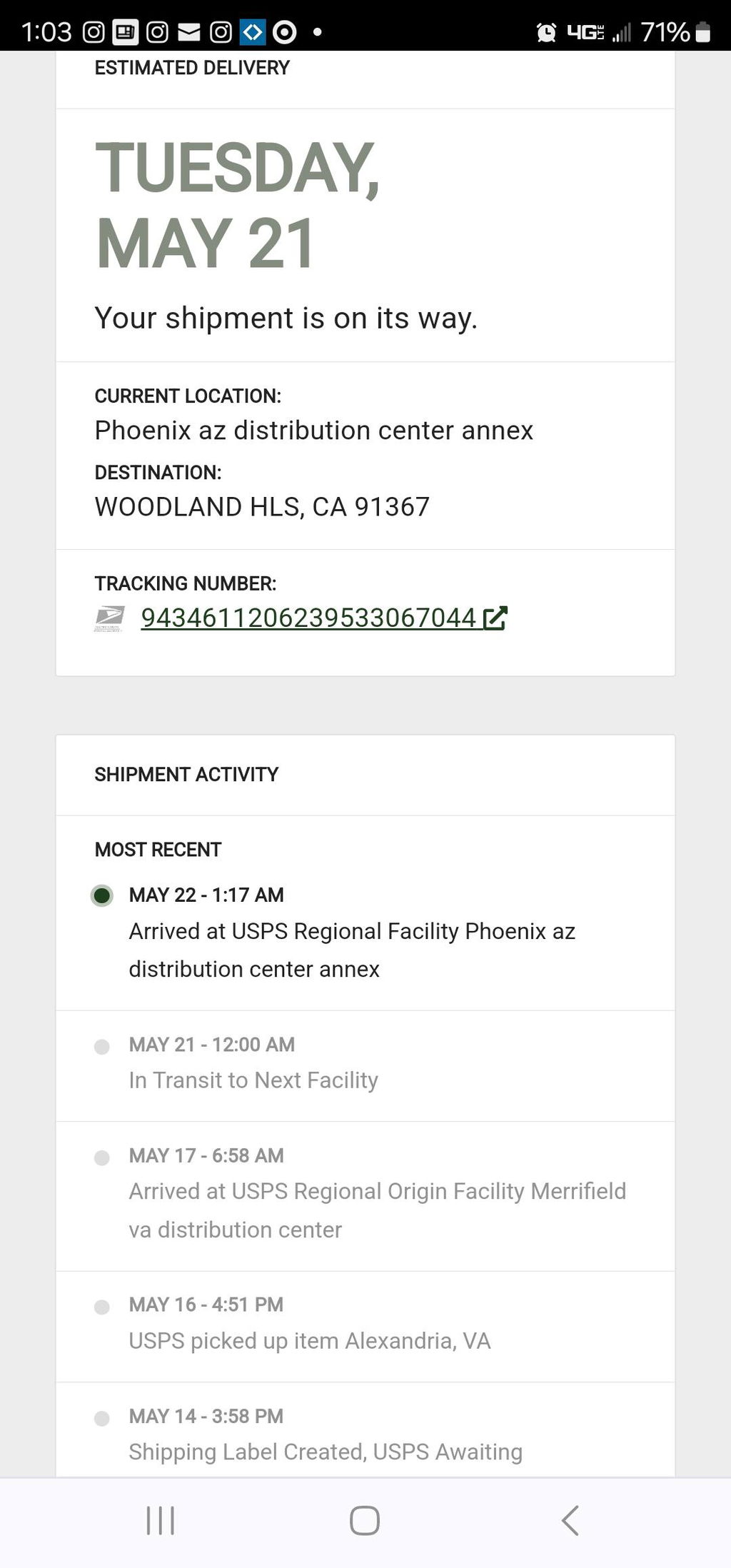Screen dimensions: 731x1568
Task: Select the green May 22 timeline marker
Action: click(x=102, y=895)
